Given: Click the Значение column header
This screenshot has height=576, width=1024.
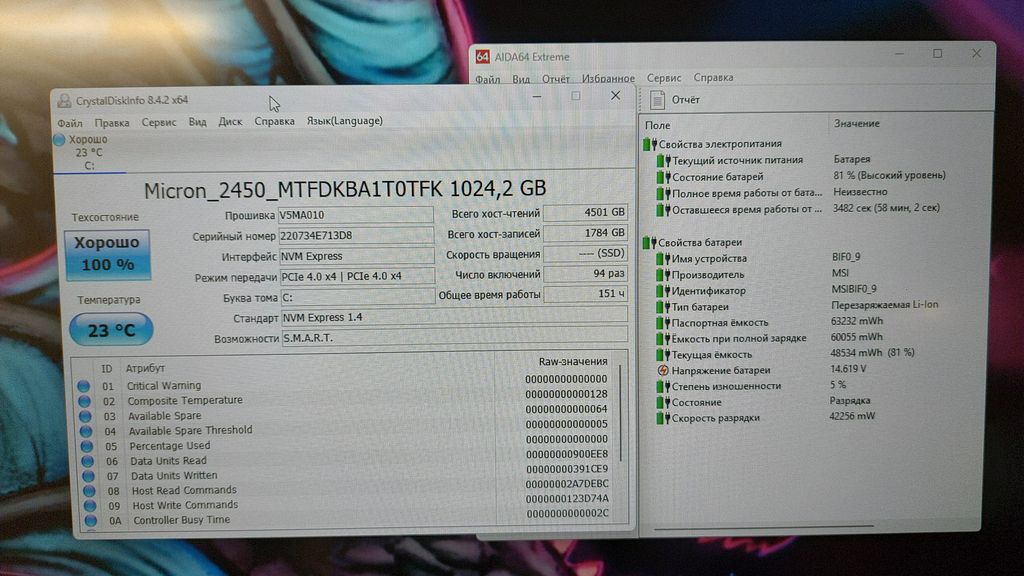Looking at the screenshot, I should pos(856,123).
